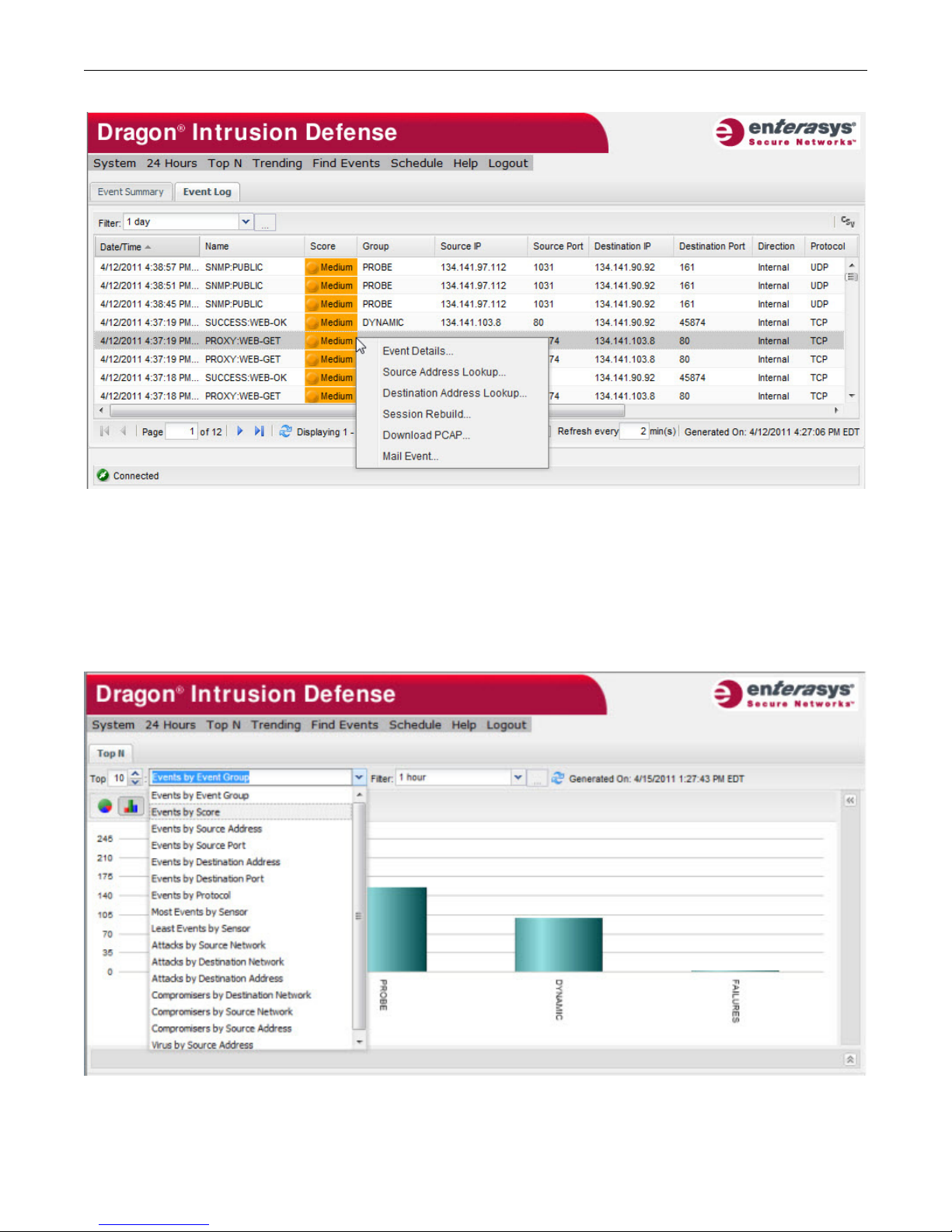Switch to the Event Log tab

click(x=207, y=192)
